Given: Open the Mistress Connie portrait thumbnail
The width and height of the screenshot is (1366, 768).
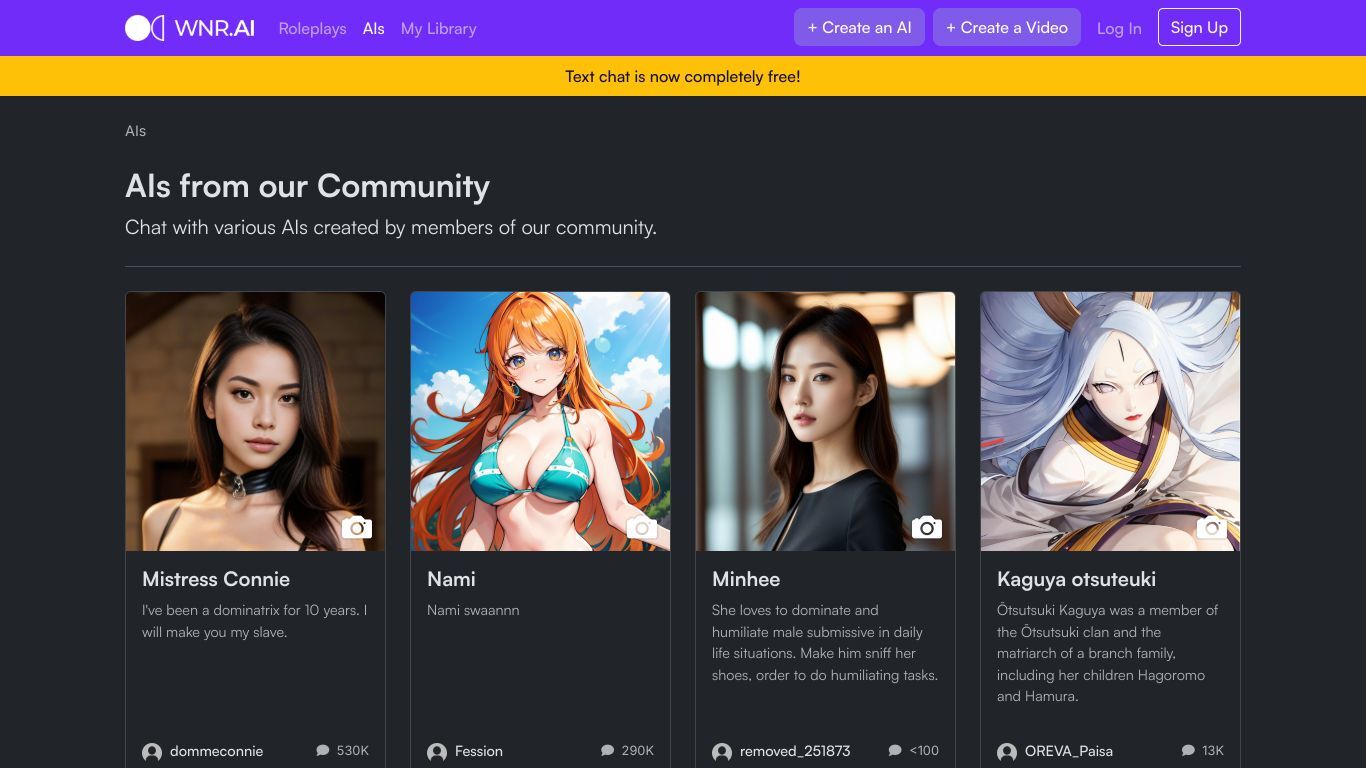Looking at the screenshot, I should [x=255, y=421].
